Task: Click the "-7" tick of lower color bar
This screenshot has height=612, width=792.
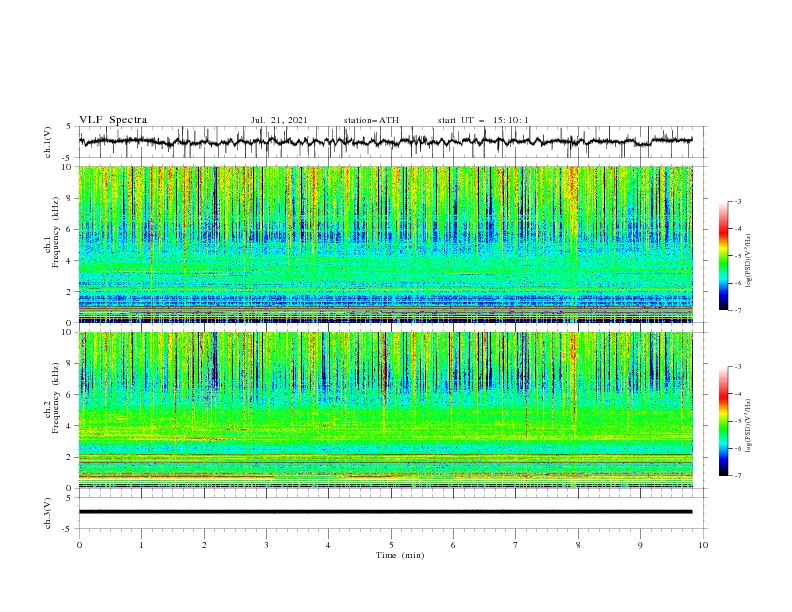Action: click(x=737, y=476)
